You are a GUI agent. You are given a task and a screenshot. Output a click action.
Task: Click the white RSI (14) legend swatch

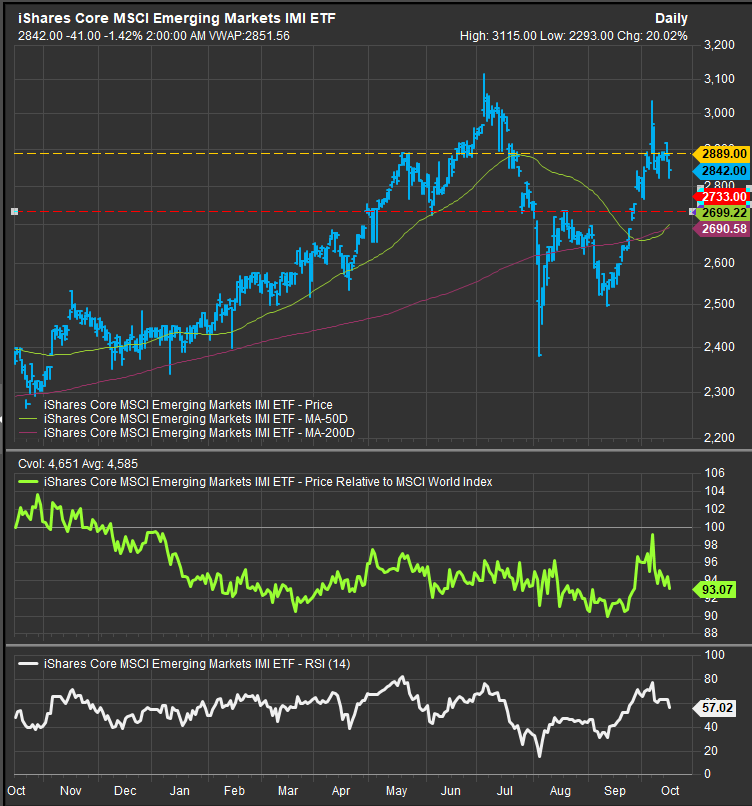pos(28,664)
